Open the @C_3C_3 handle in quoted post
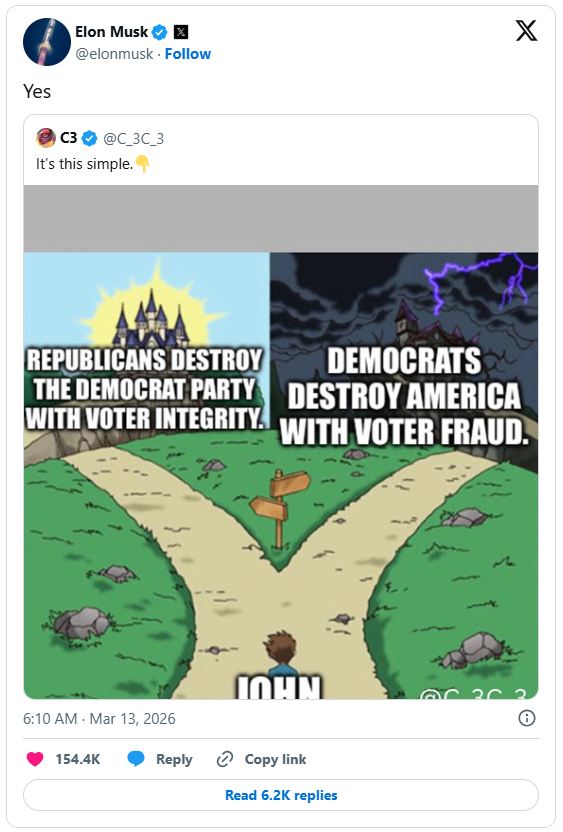Viewport: 563px width, 832px height. [133, 138]
